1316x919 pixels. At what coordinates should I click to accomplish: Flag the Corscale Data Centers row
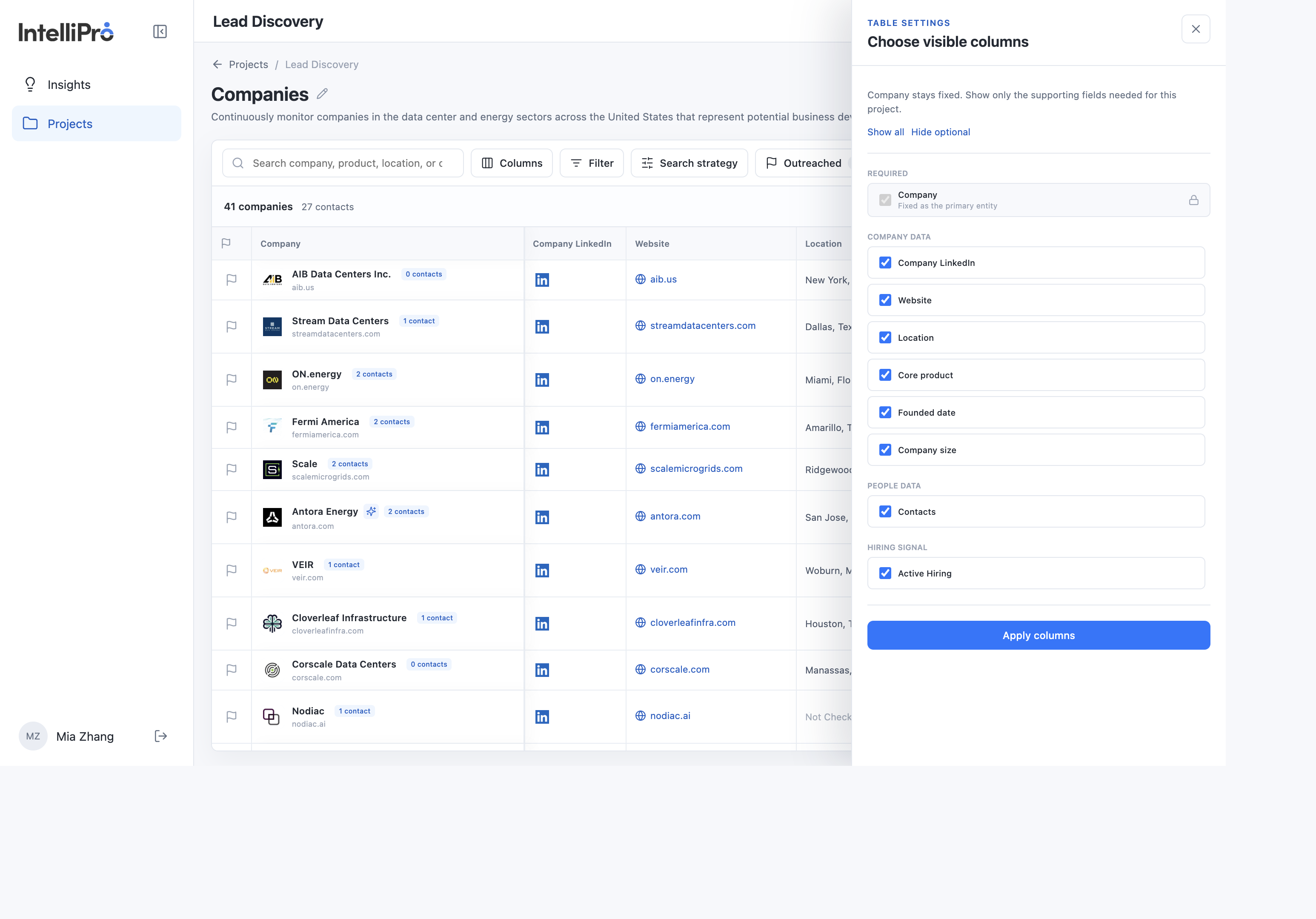tap(232, 671)
